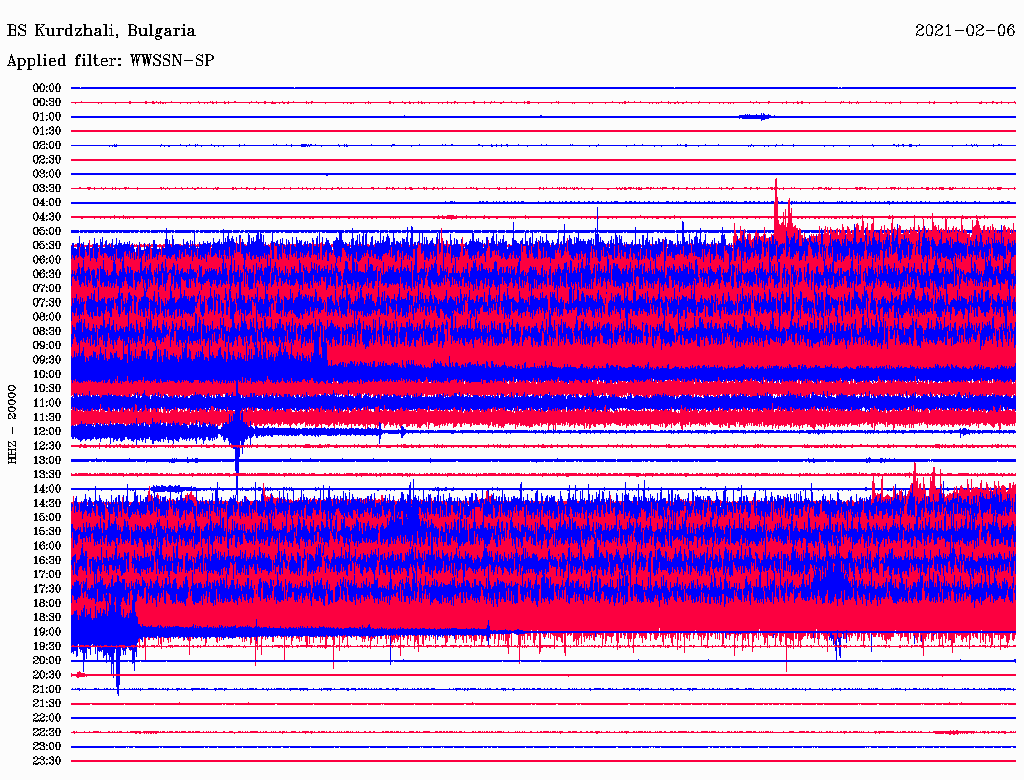Pick the 12:00 time label

pyautogui.click(x=47, y=432)
